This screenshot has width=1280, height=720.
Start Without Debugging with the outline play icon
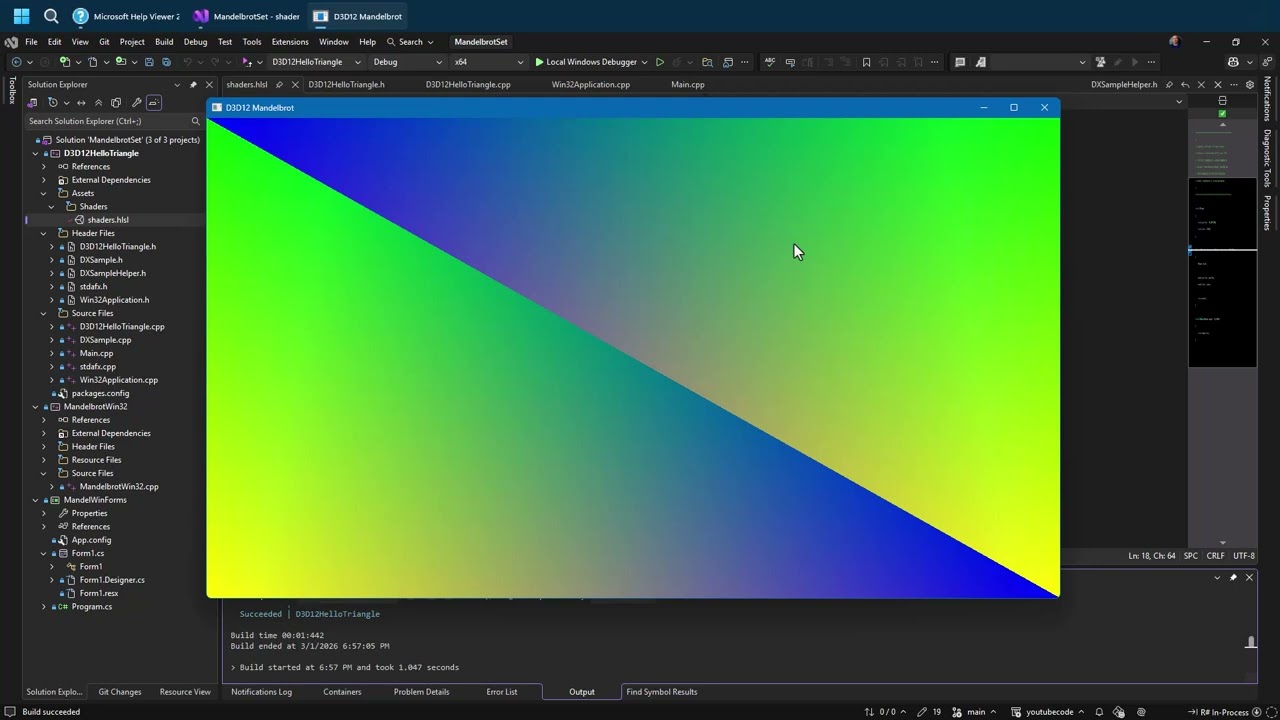tap(660, 62)
